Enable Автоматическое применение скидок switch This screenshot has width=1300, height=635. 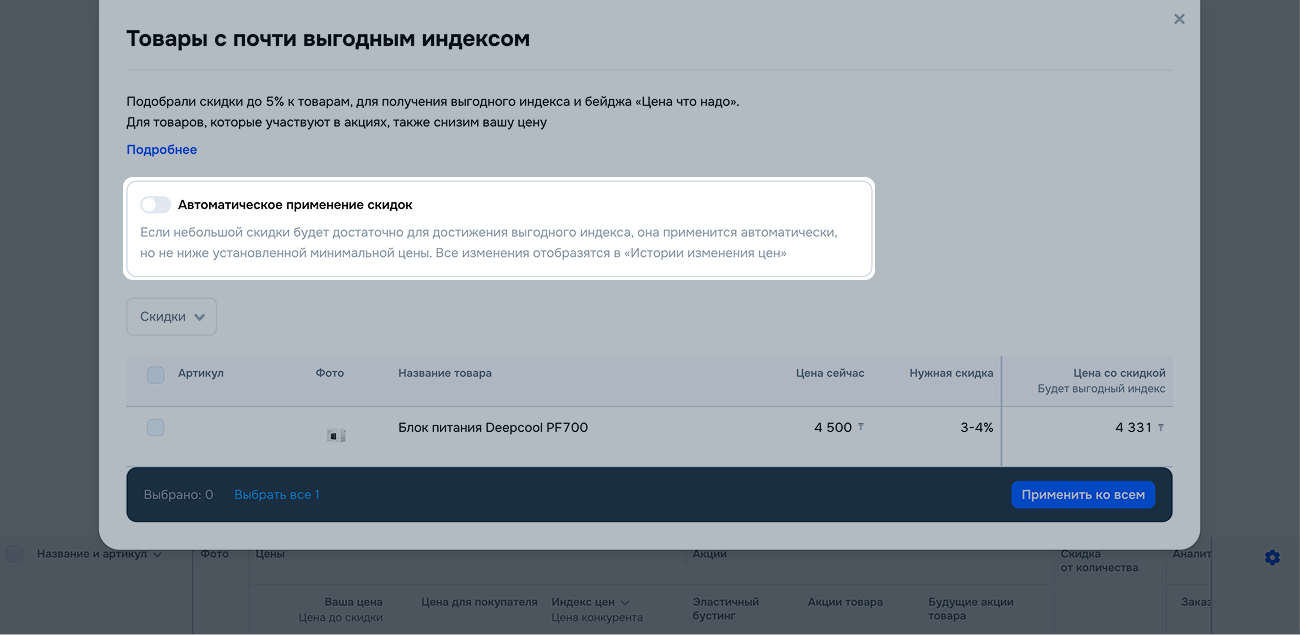pos(155,205)
